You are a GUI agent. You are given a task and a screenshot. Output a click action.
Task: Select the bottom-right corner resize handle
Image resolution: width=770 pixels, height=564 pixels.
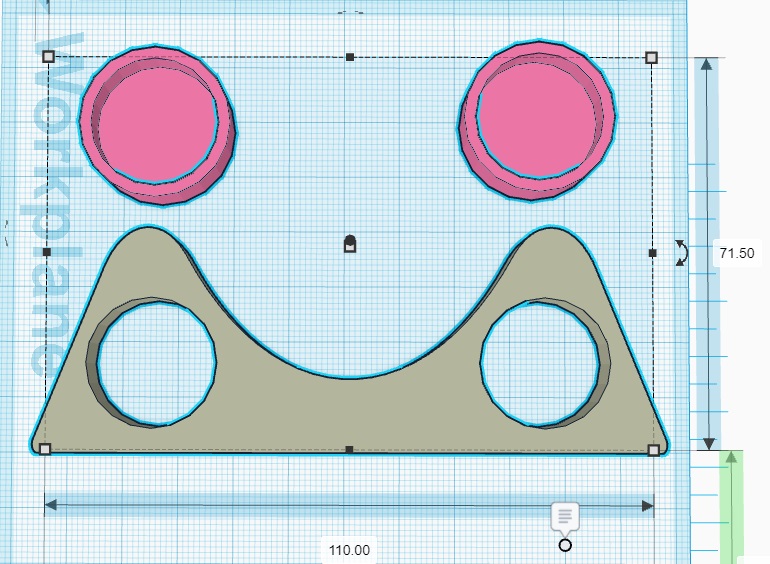click(x=654, y=450)
